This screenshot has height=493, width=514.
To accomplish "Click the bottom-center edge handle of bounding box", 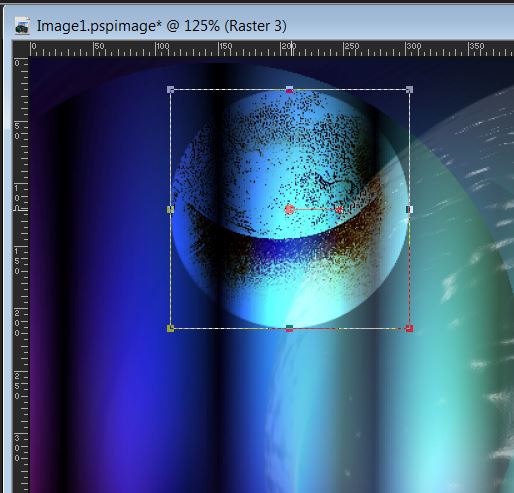I will 290,328.
